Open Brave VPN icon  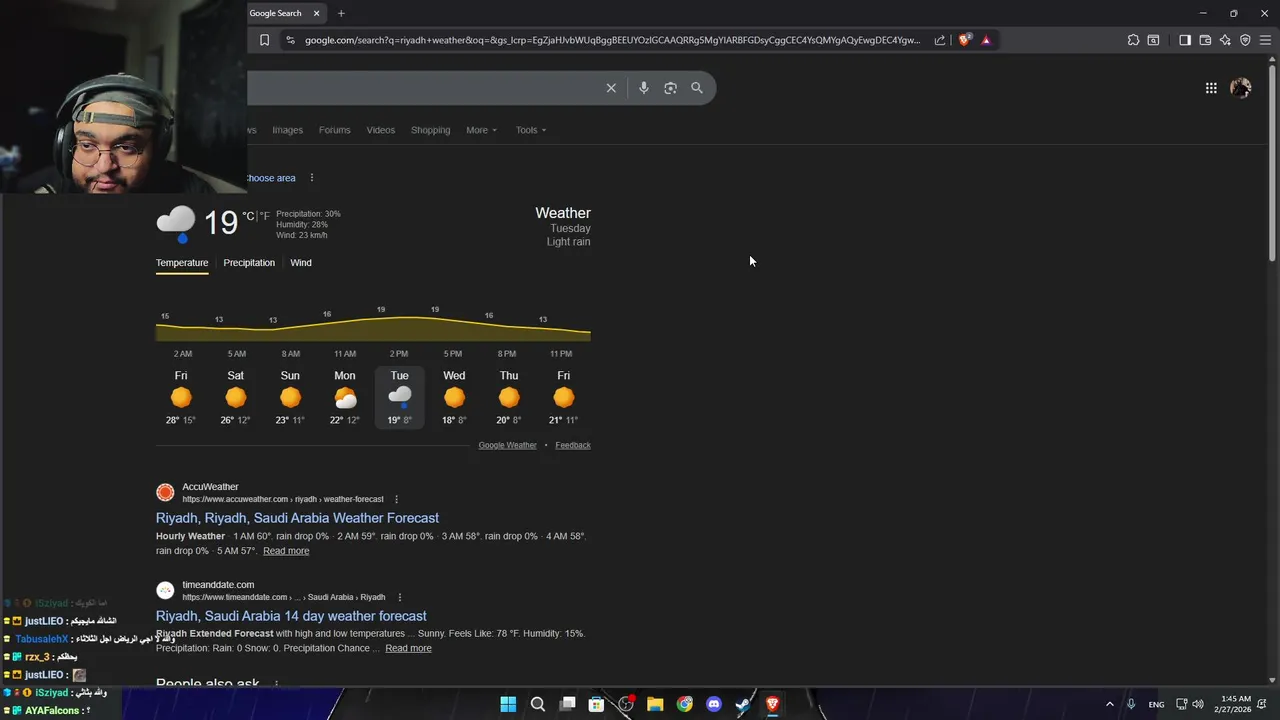1245,40
